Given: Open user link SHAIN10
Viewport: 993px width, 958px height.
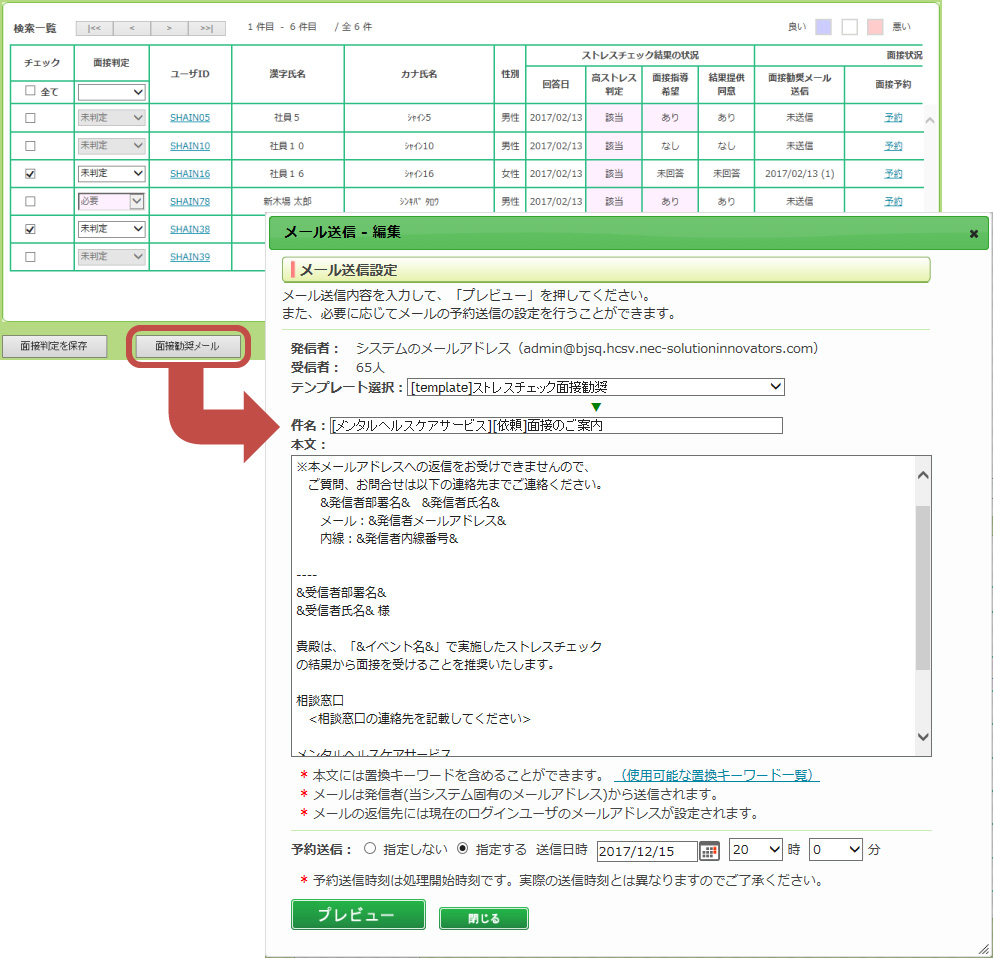Looking at the screenshot, I should pos(190,146).
